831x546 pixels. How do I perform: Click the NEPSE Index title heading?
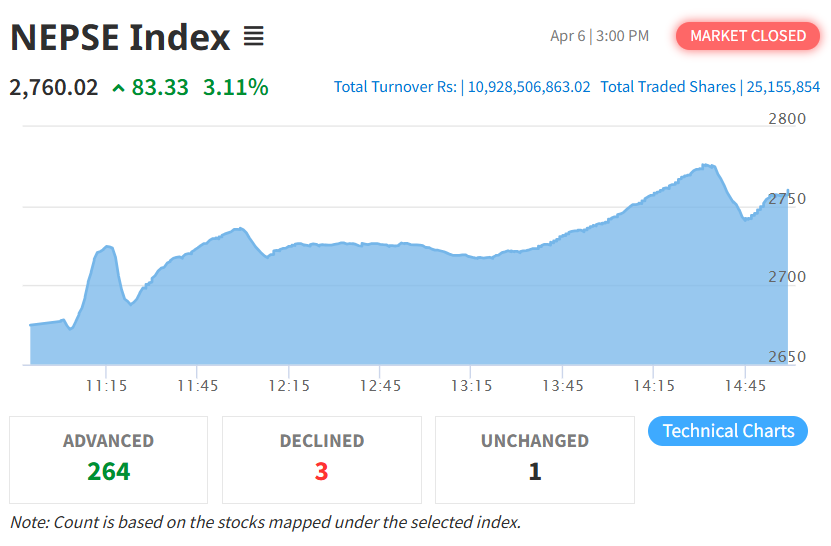[120, 38]
